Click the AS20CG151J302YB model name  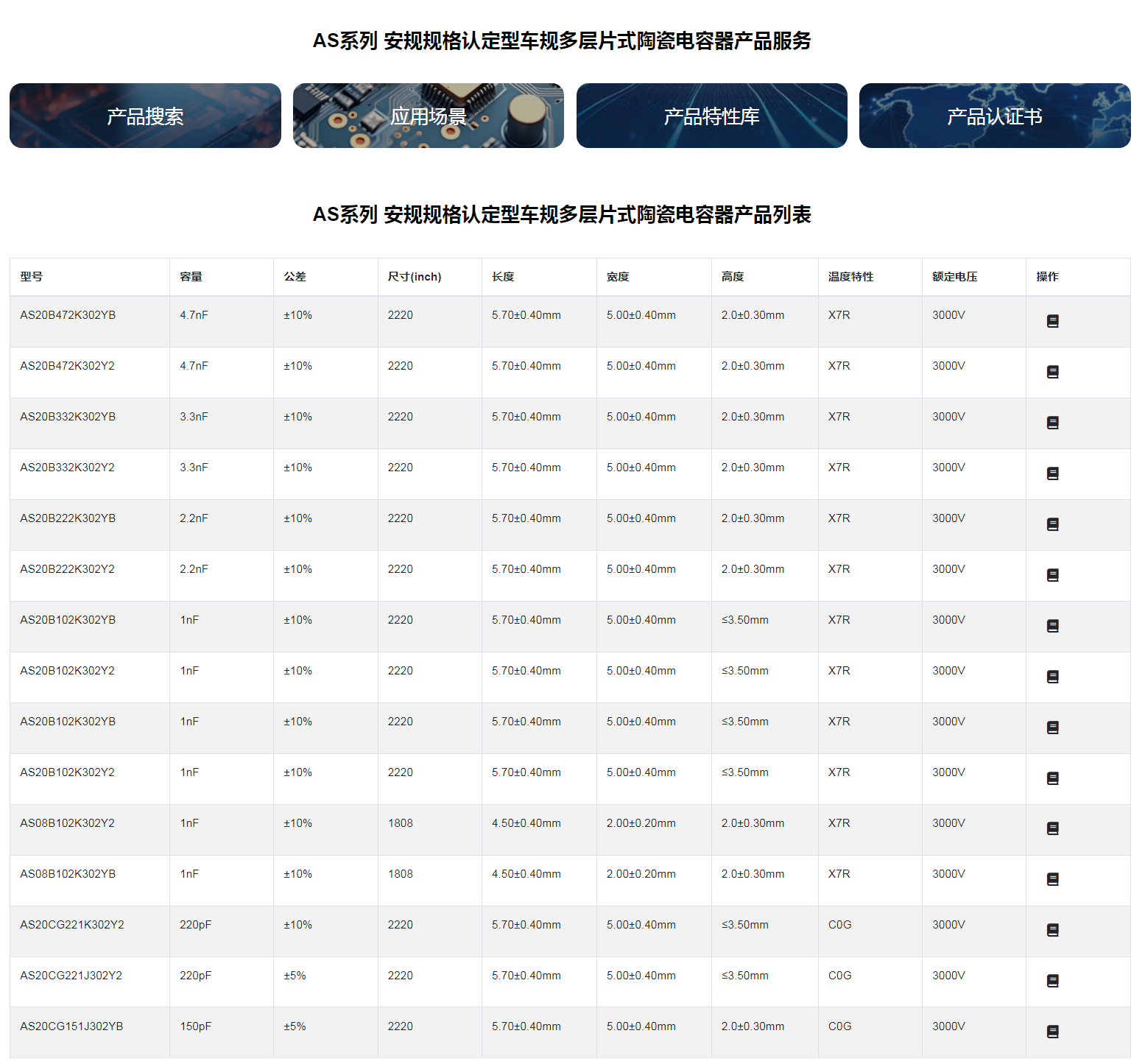[x=71, y=1026]
